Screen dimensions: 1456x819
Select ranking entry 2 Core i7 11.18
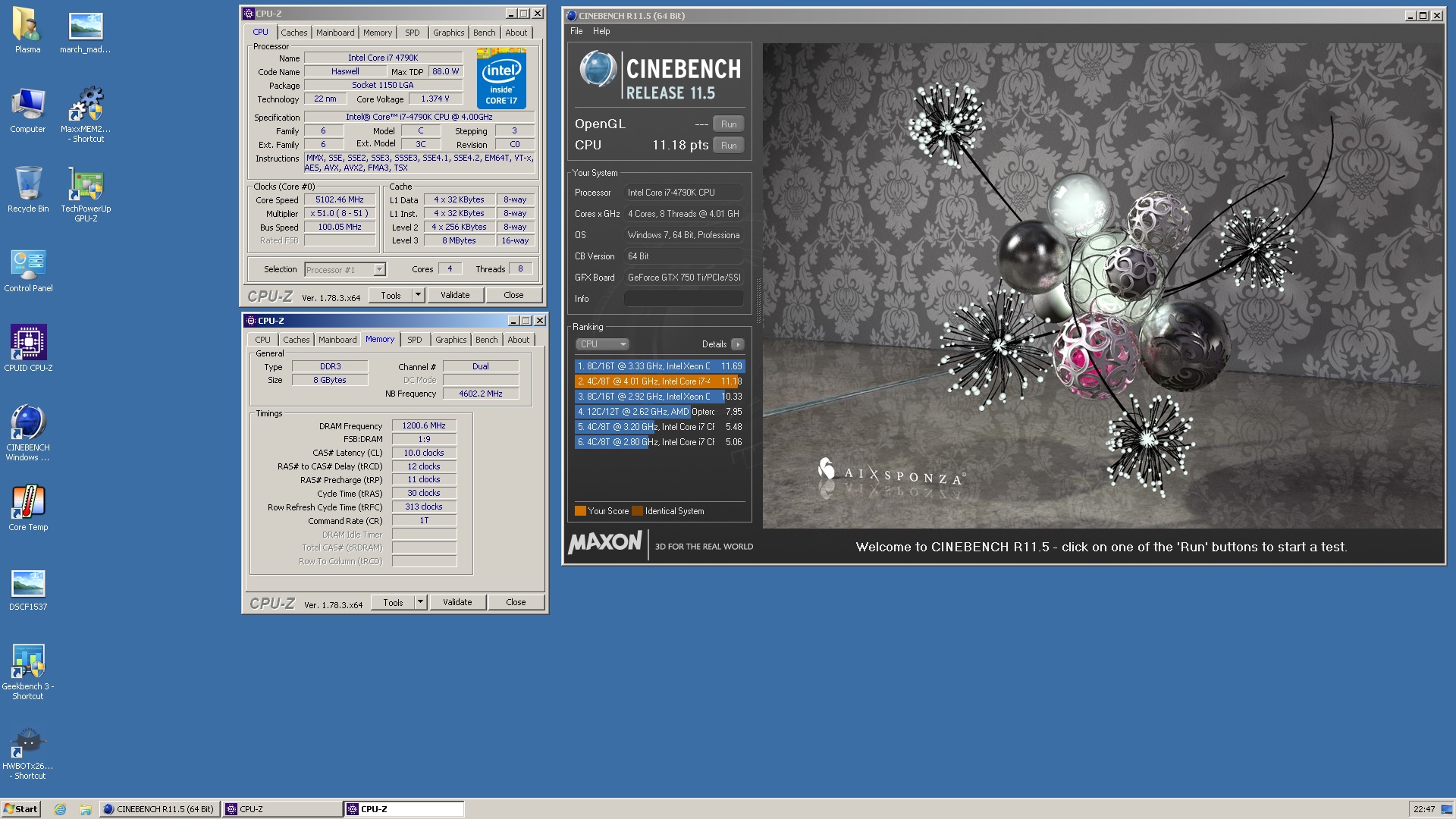coord(660,381)
